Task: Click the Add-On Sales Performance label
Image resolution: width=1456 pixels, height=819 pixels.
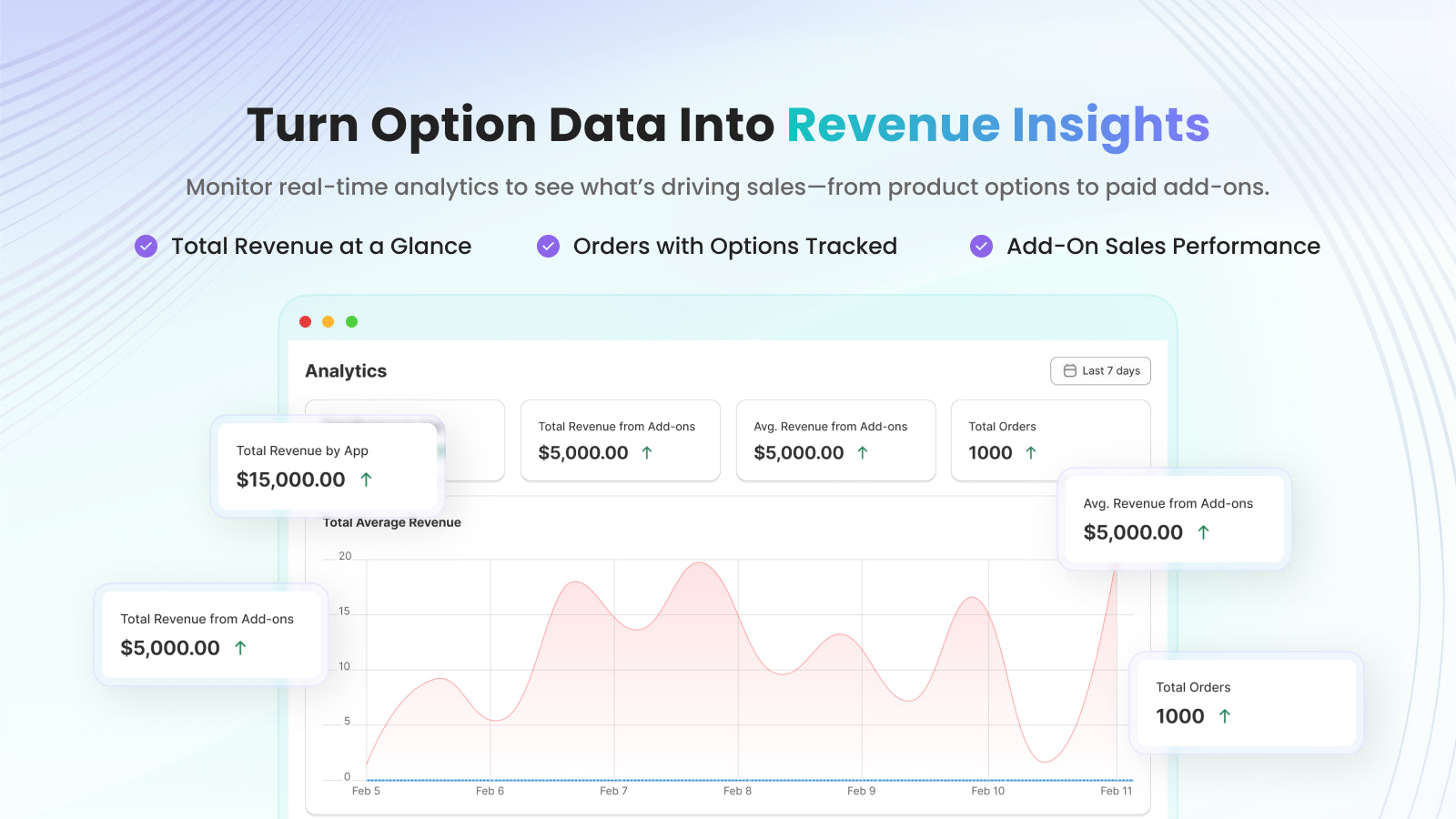Action: click(1163, 246)
